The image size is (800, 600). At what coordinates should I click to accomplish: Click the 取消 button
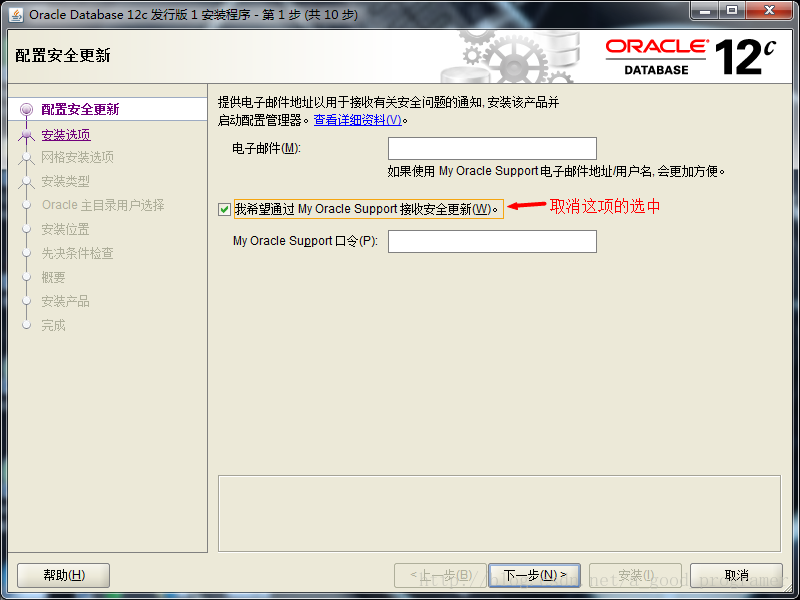736,575
